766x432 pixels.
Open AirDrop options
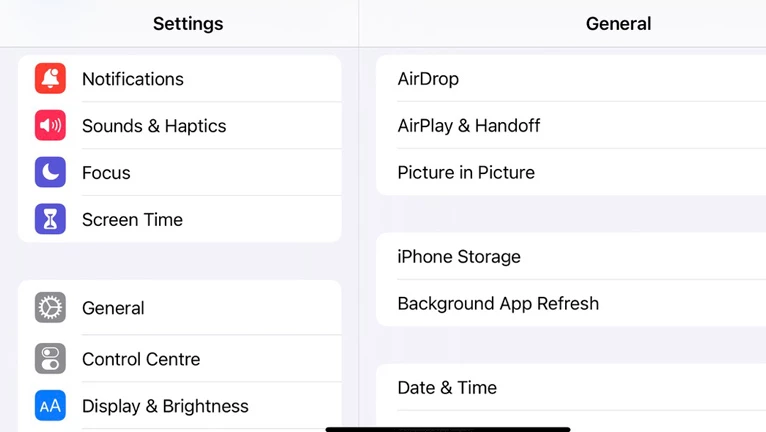click(x=571, y=78)
